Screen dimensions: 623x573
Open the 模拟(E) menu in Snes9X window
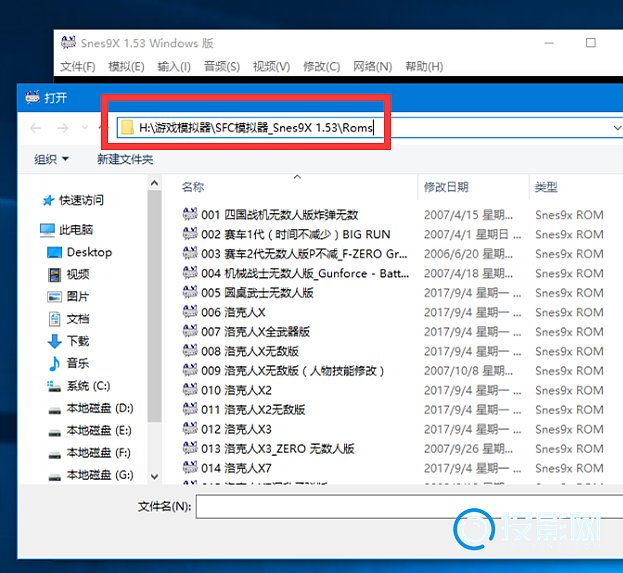(x=126, y=66)
